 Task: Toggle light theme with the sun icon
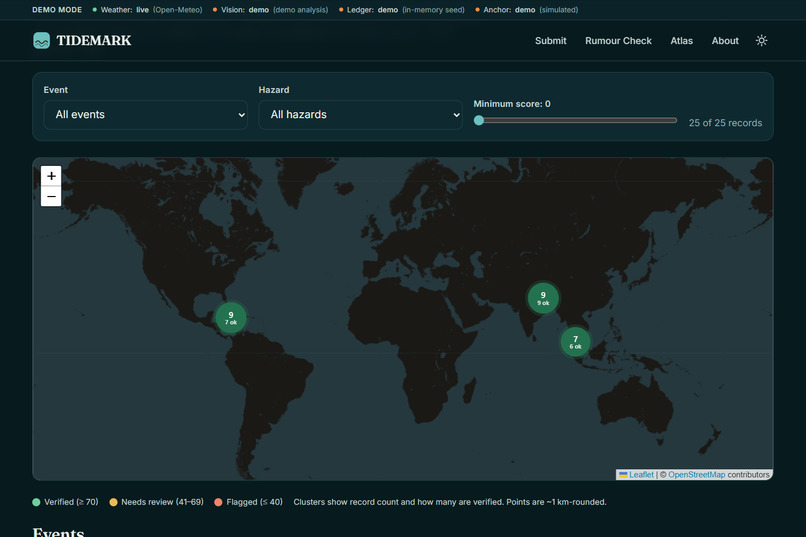(x=761, y=41)
